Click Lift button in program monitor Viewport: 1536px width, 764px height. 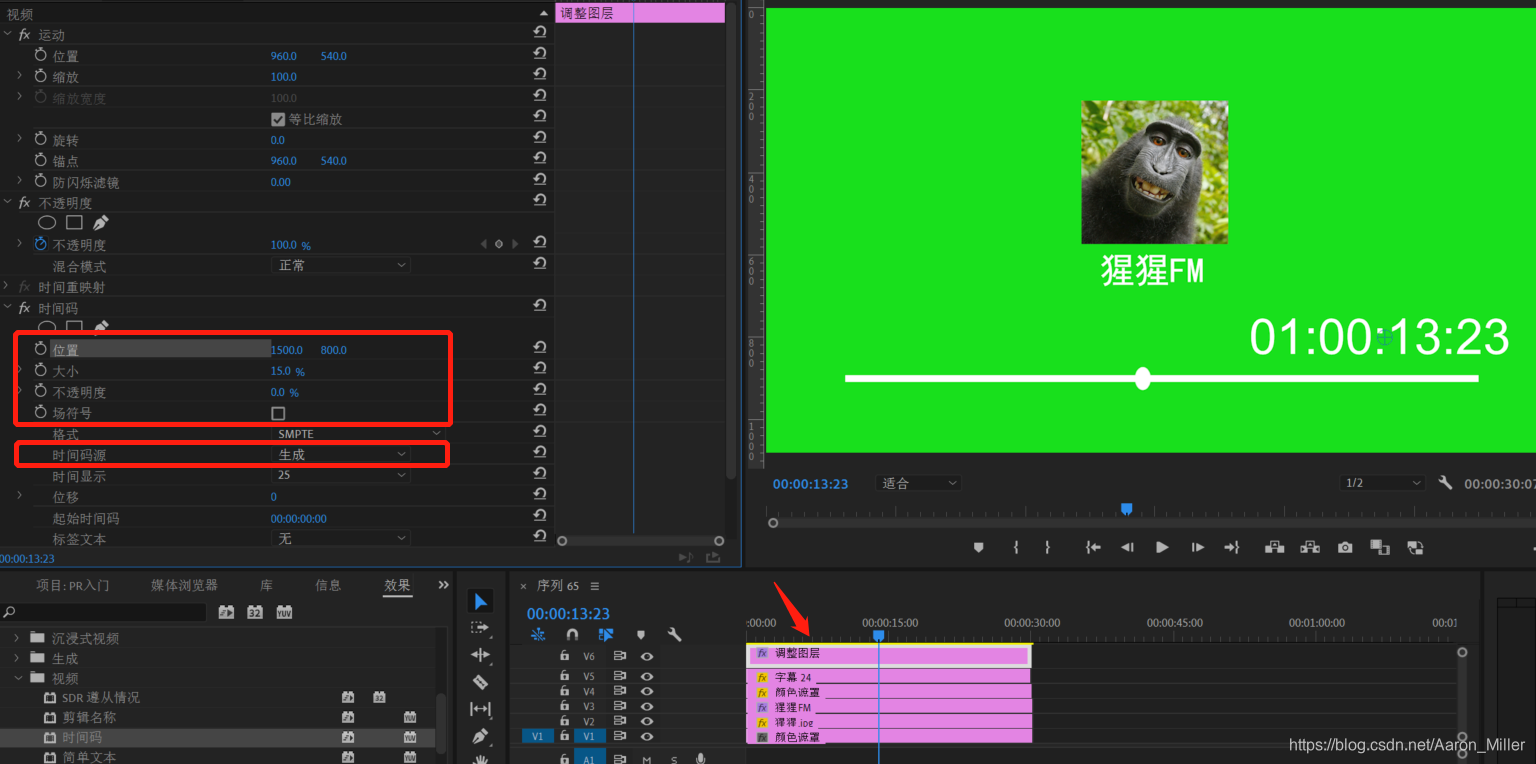[x=1274, y=547]
